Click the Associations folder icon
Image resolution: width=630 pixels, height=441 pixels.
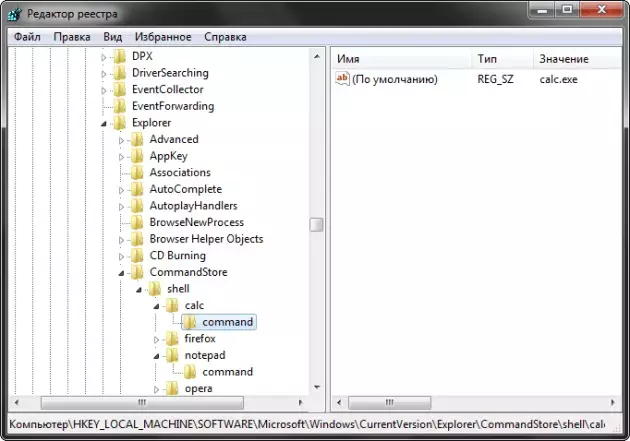coord(137,173)
